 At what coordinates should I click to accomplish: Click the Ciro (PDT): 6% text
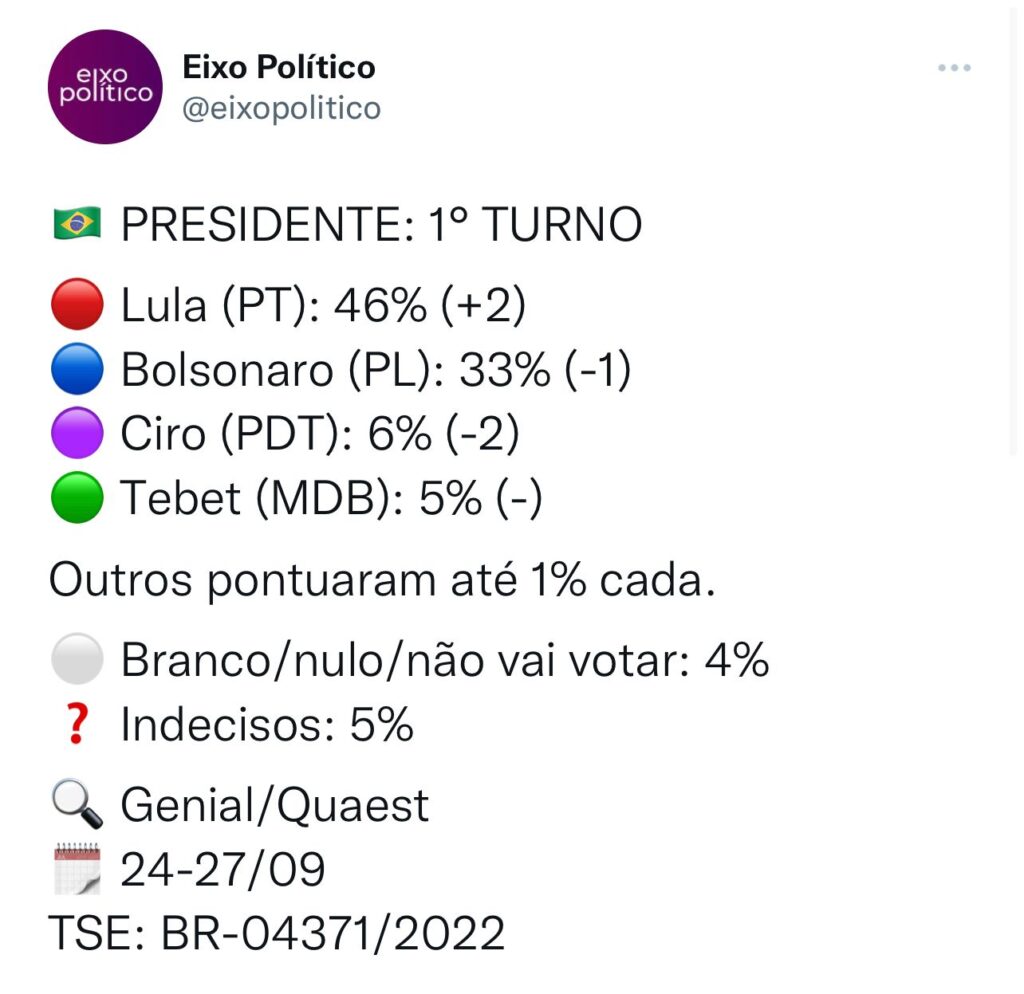(x=320, y=434)
